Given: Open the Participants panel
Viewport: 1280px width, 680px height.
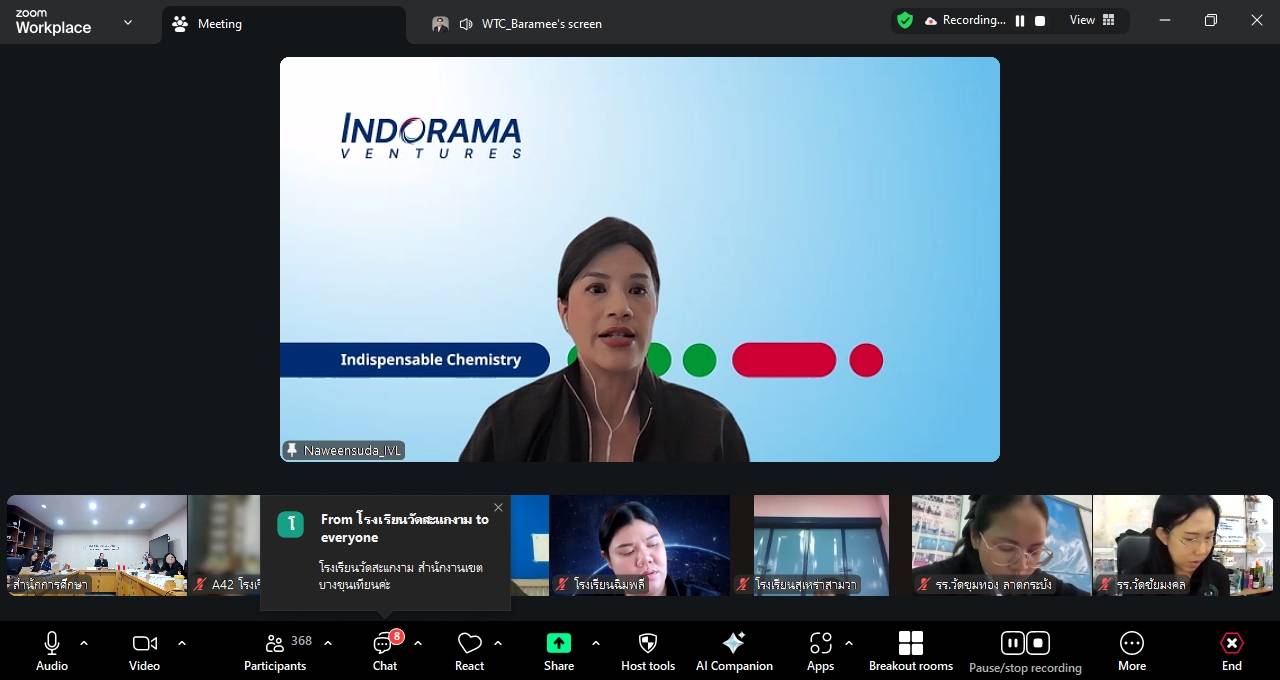Looking at the screenshot, I should click(x=275, y=651).
